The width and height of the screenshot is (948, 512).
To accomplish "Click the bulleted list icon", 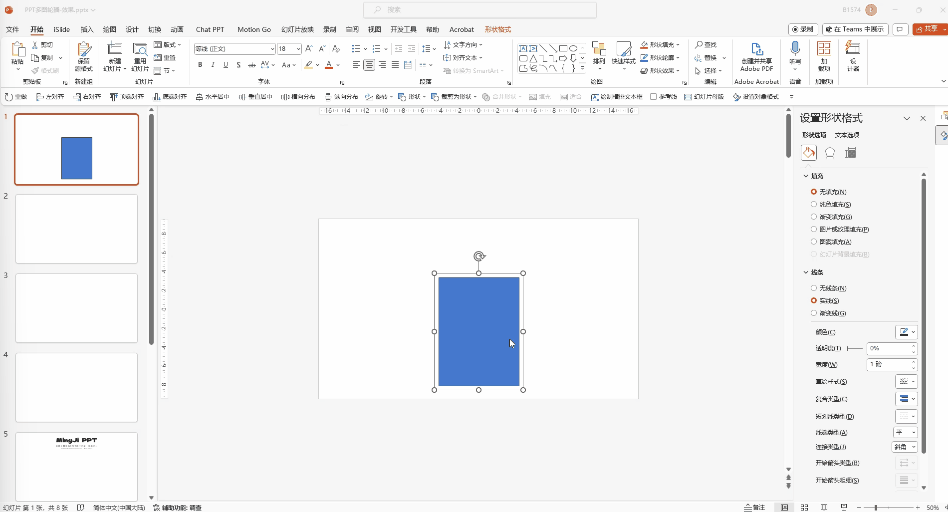I will click(x=356, y=48).
